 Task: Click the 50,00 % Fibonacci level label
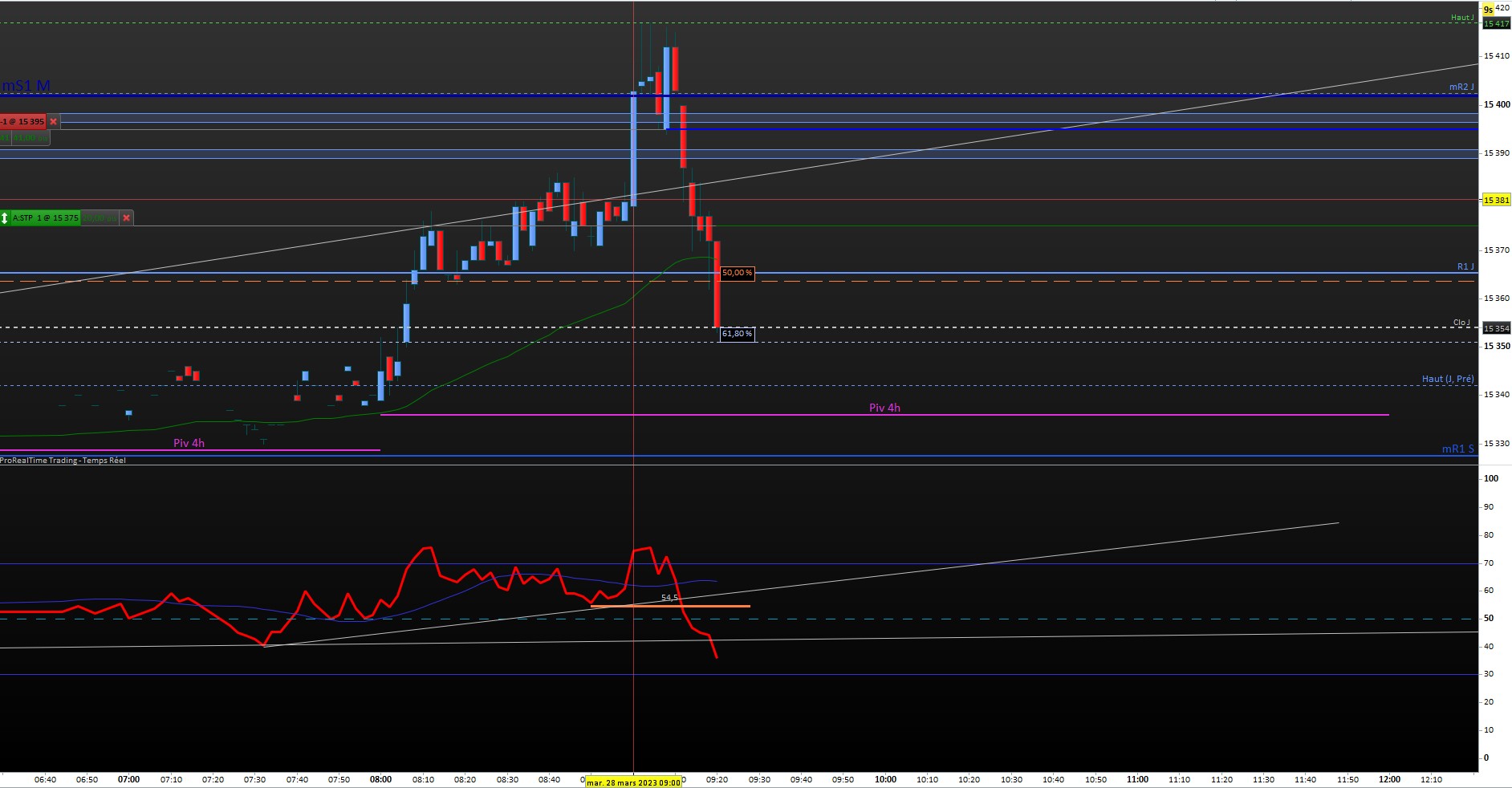737,273
